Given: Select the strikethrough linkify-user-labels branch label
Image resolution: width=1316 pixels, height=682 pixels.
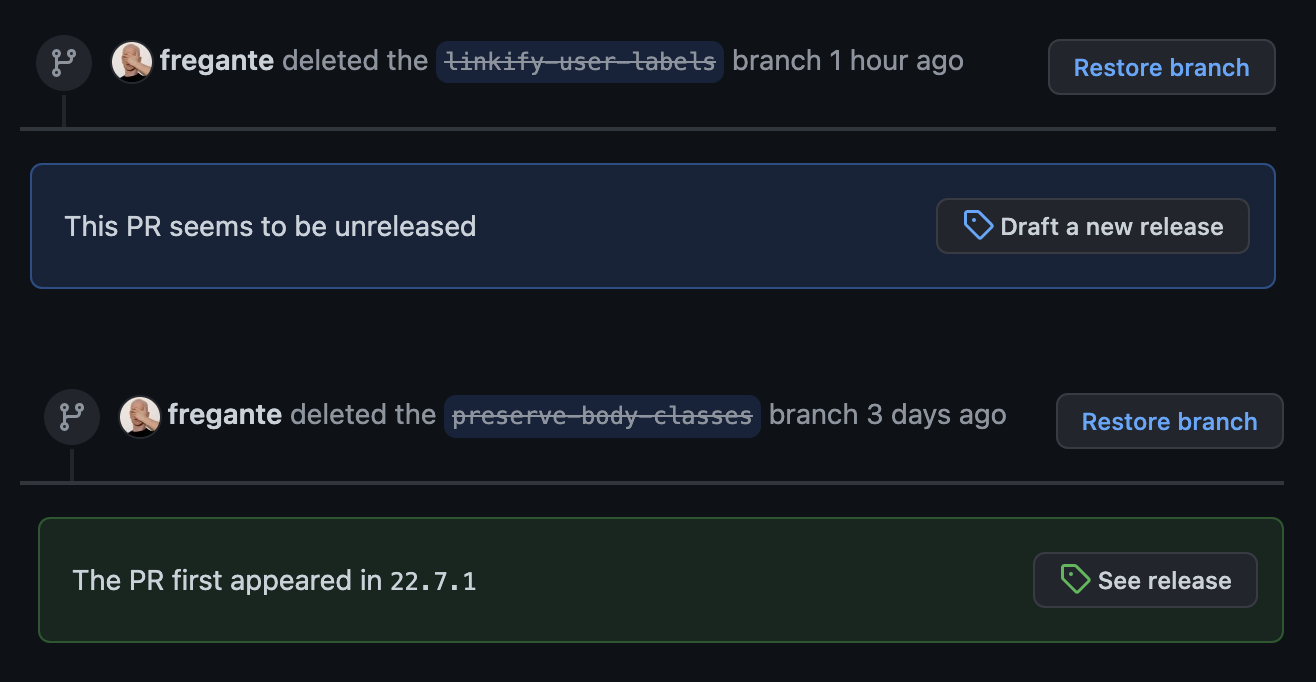Looking at the screenshot, I should click(x=579, y=61).
